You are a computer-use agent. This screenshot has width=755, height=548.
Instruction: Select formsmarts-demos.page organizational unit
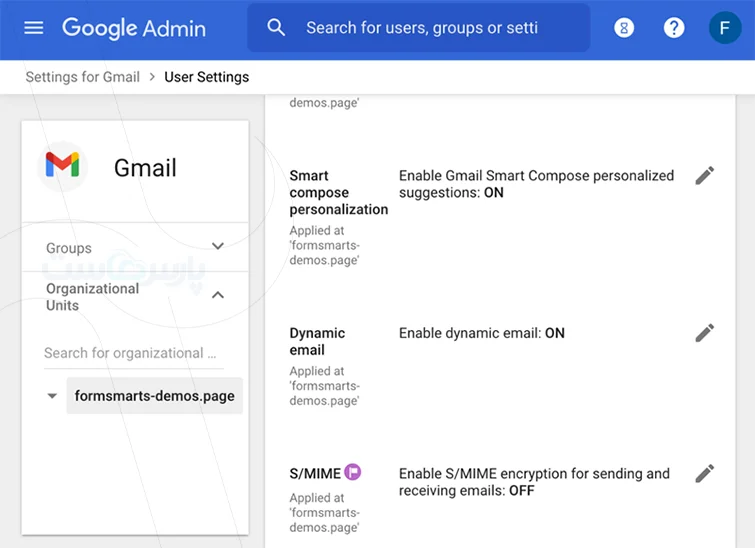click(x=155, y=396)
